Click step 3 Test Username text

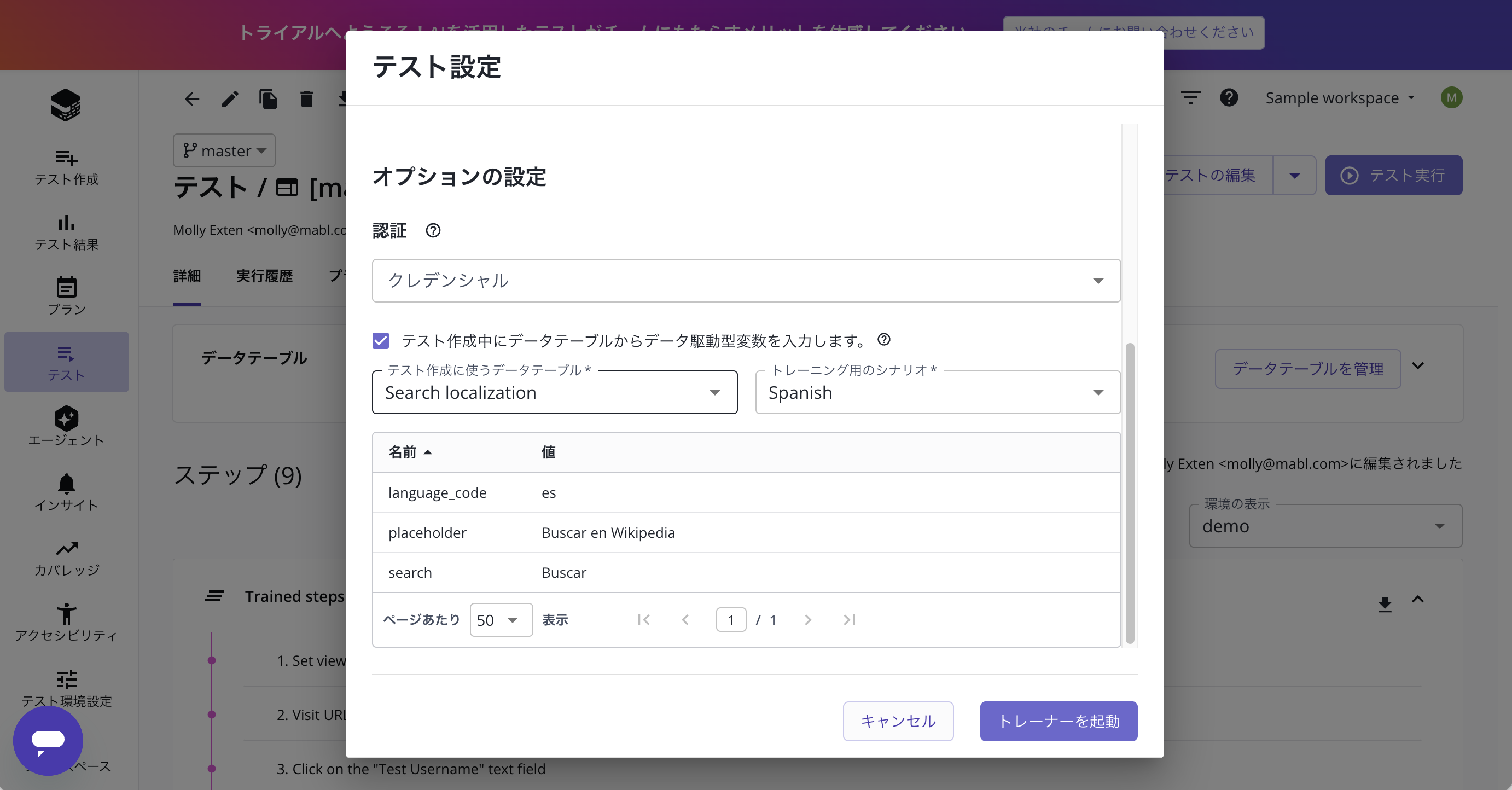(x=411, y=769)
